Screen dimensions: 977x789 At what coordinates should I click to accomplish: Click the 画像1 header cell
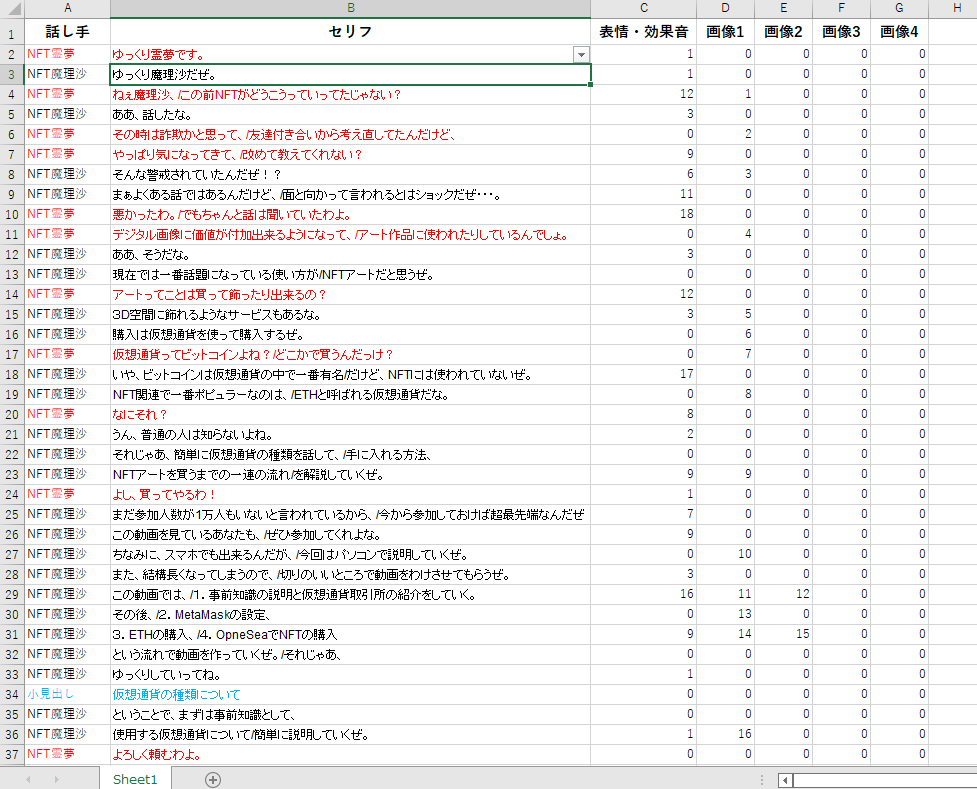click(x=725, y=31)
